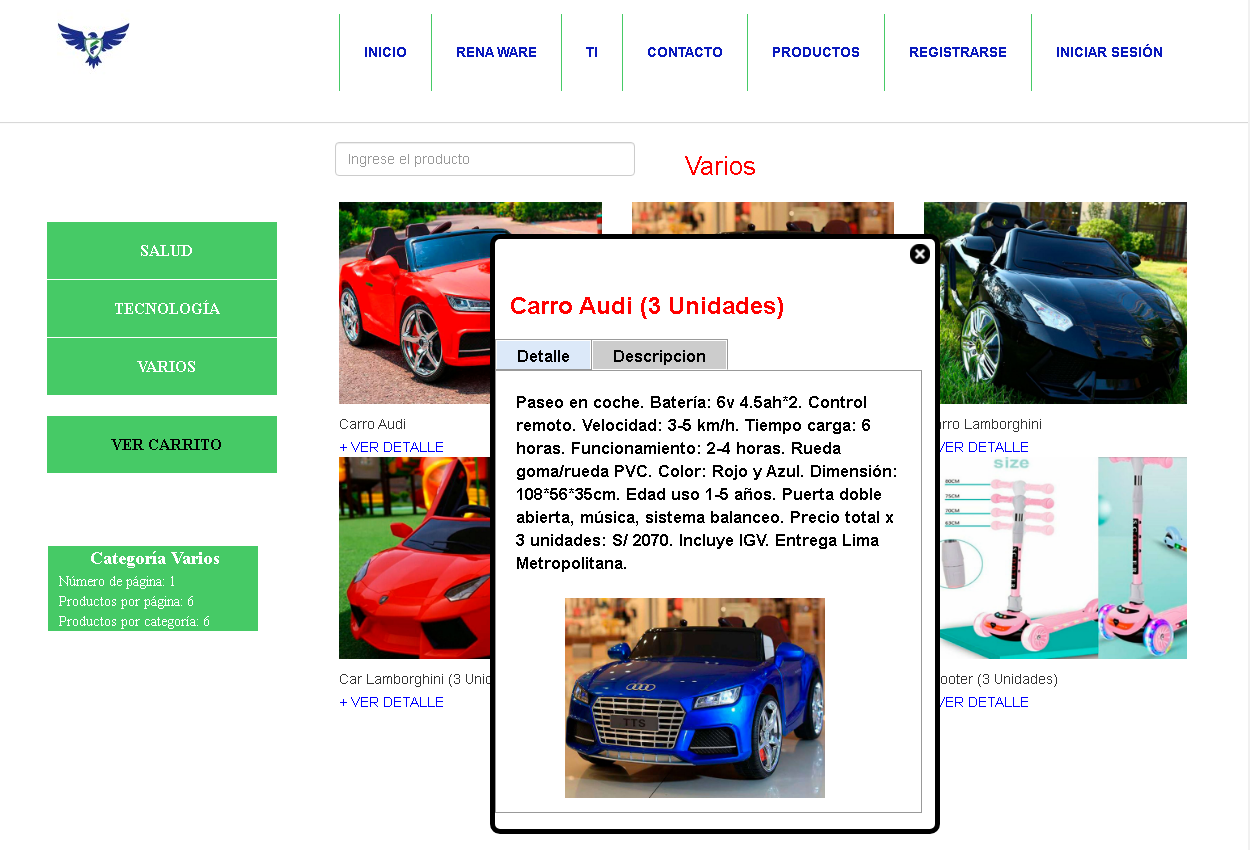
Task: Click the eagle logo in header
Action: [93, 46]
